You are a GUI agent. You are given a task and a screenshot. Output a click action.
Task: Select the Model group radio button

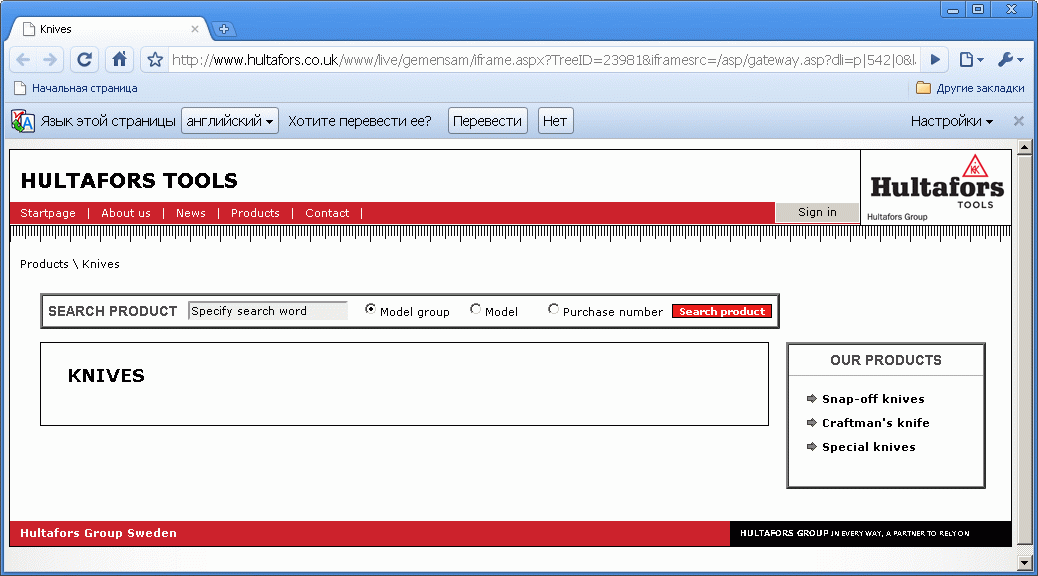pyautogui.click(x=370, y=310)
